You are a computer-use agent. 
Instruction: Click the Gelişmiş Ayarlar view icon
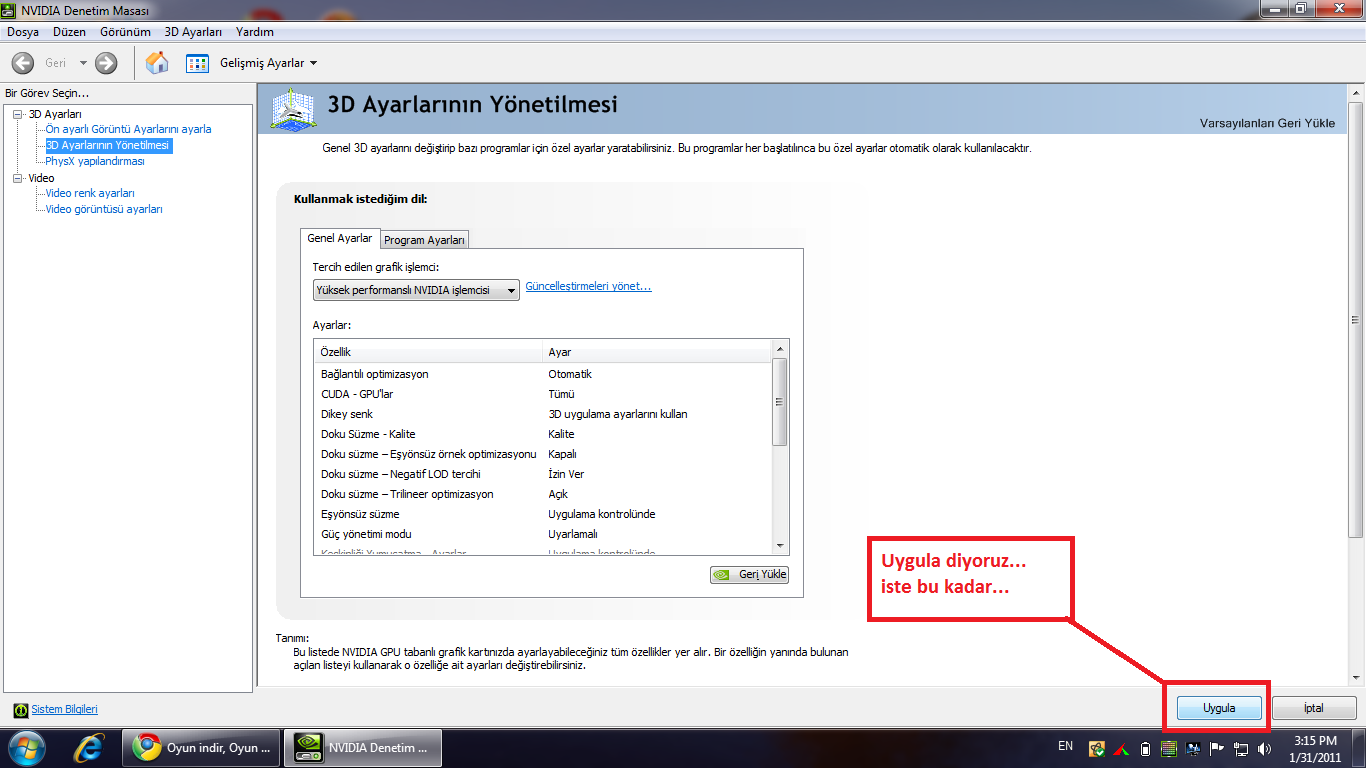(x=197, y=63)
